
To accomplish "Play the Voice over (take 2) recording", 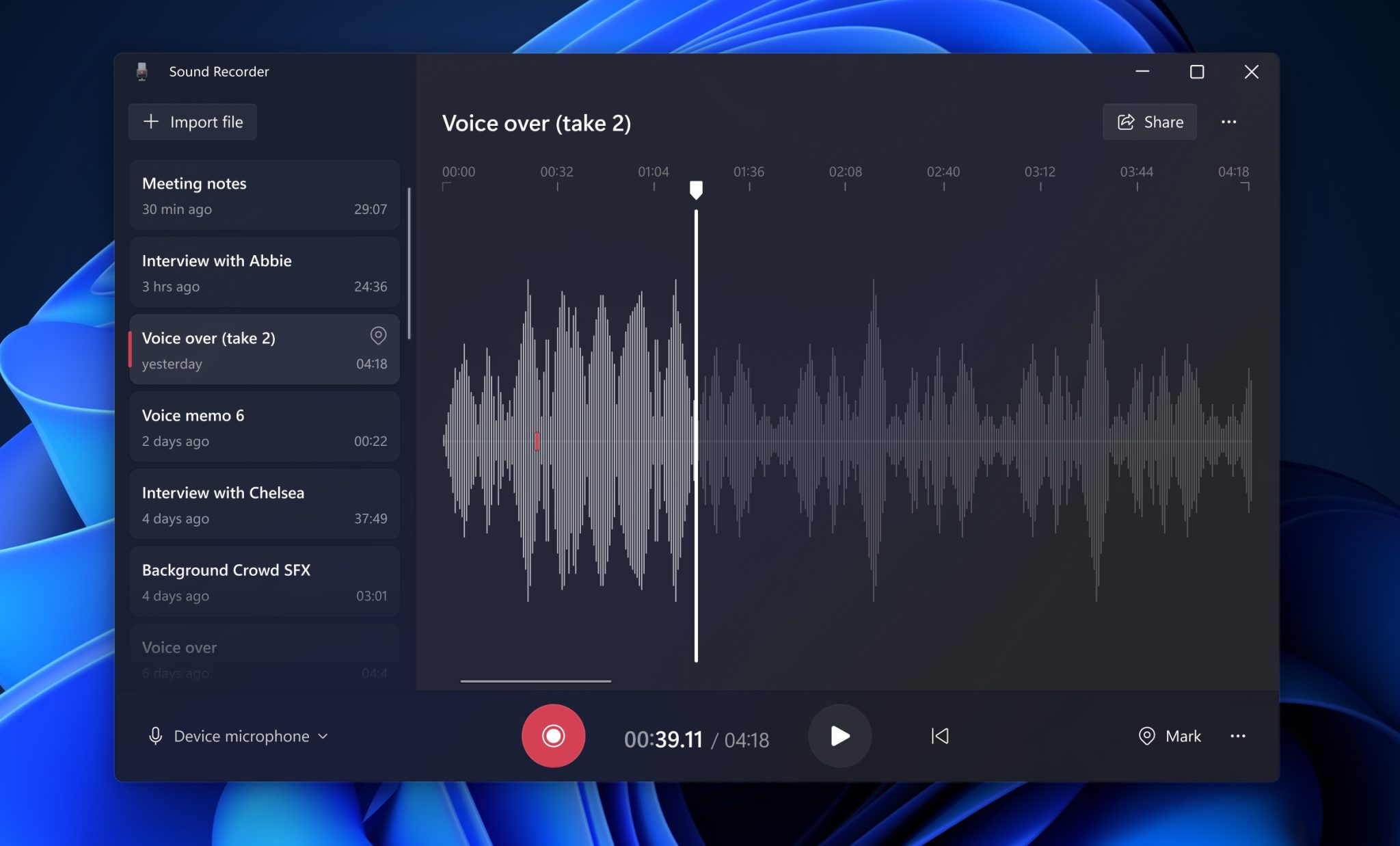I will (x=839, y=736).
